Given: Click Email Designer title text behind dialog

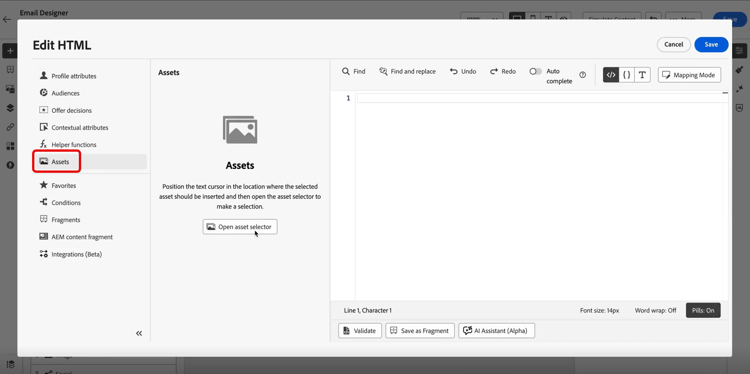Looking at the screenshot, I should tap(44, 13).
